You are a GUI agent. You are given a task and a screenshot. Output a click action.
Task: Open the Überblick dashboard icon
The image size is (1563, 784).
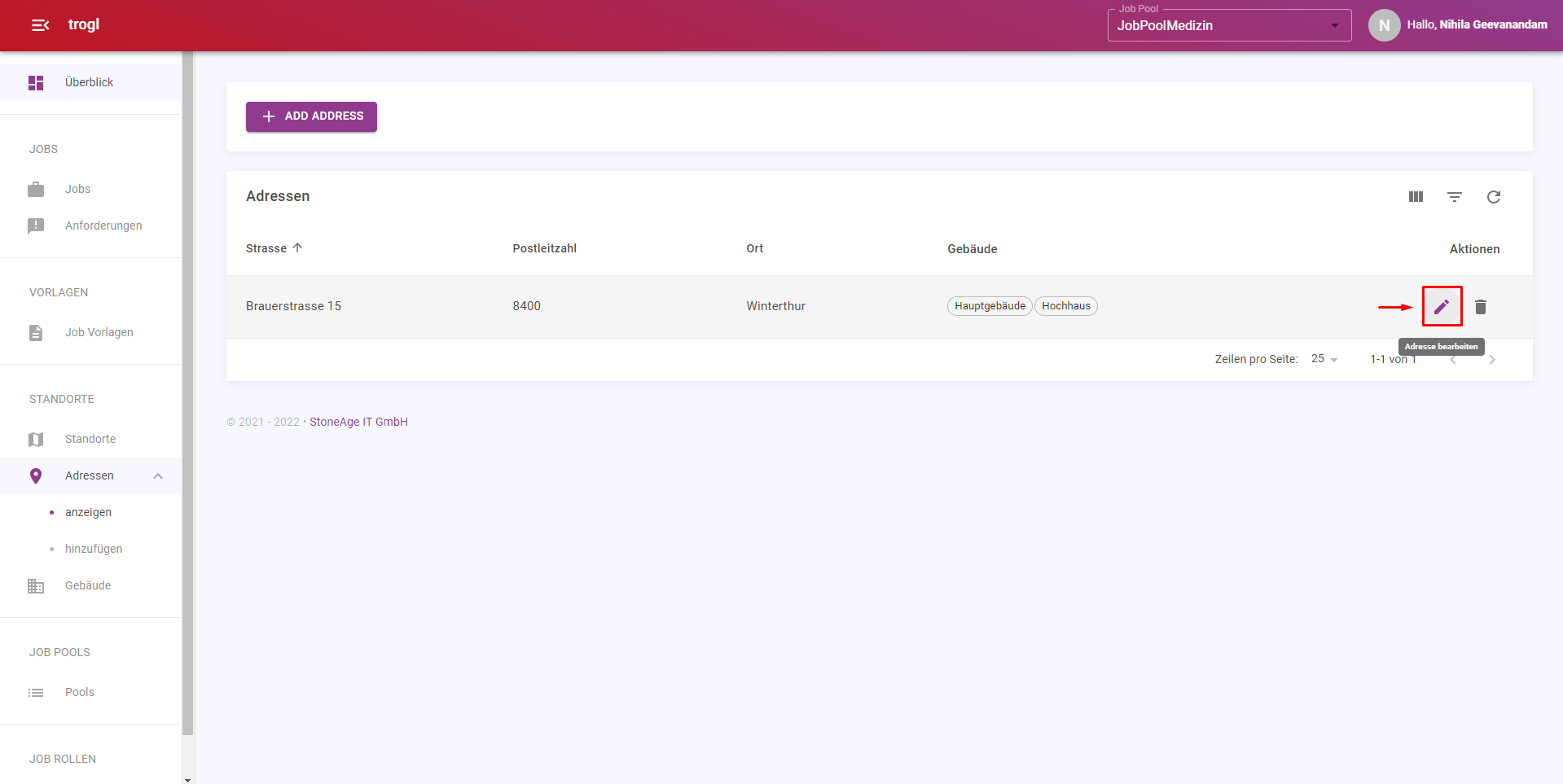point(36,83)
